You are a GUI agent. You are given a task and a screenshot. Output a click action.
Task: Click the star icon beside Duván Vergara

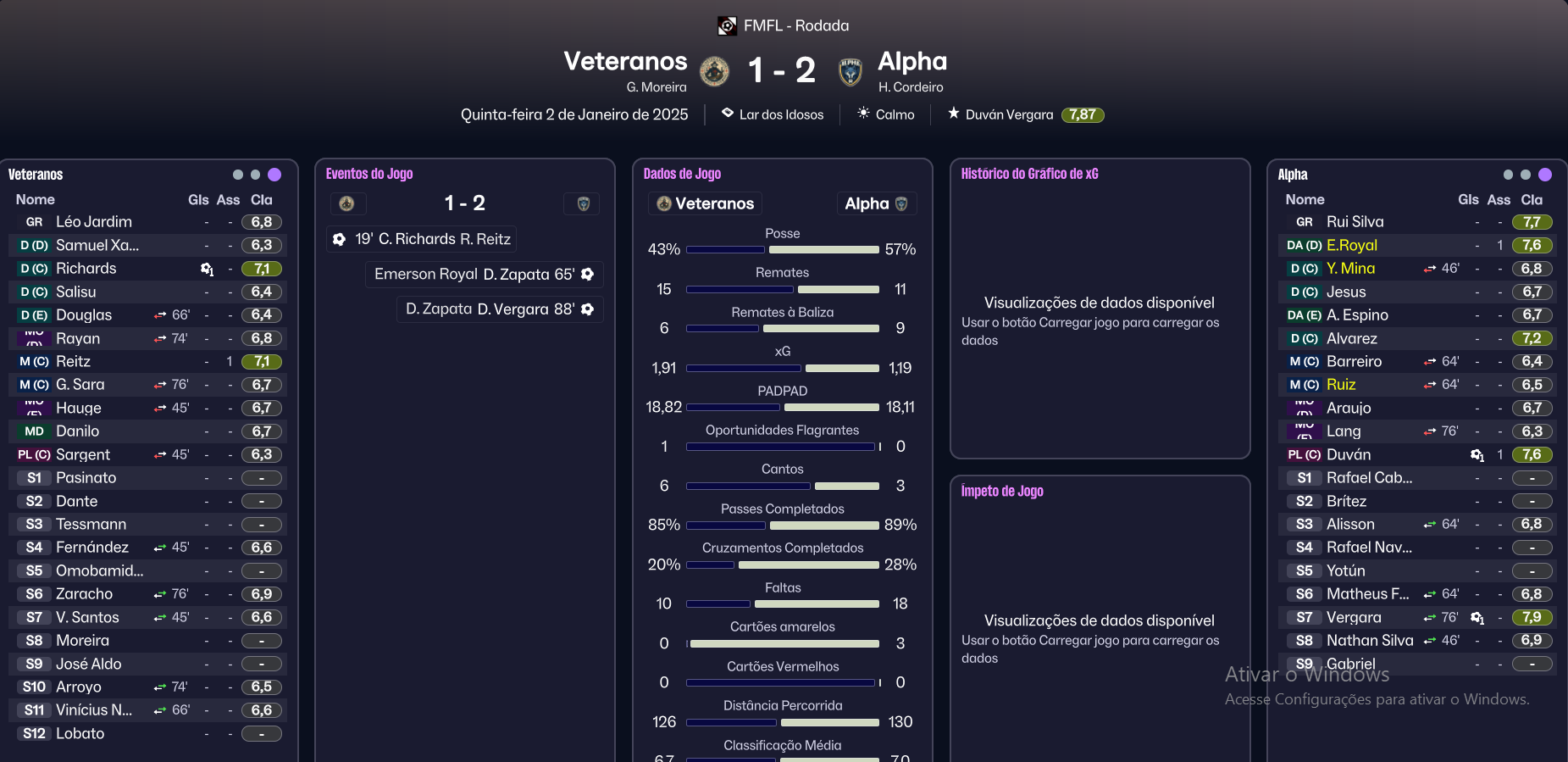[x=953, y=113]
